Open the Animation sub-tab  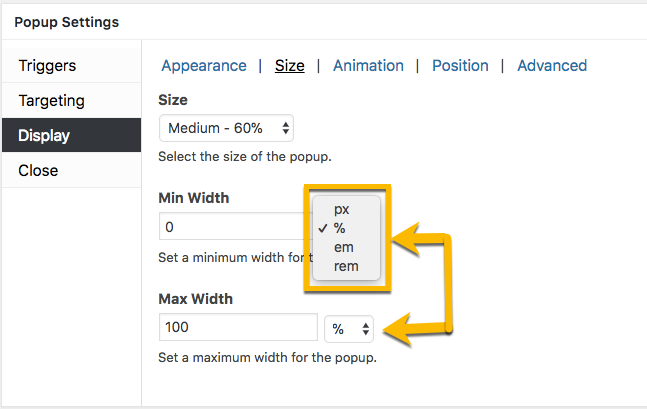pyautogui.click(x=368, y=66)
